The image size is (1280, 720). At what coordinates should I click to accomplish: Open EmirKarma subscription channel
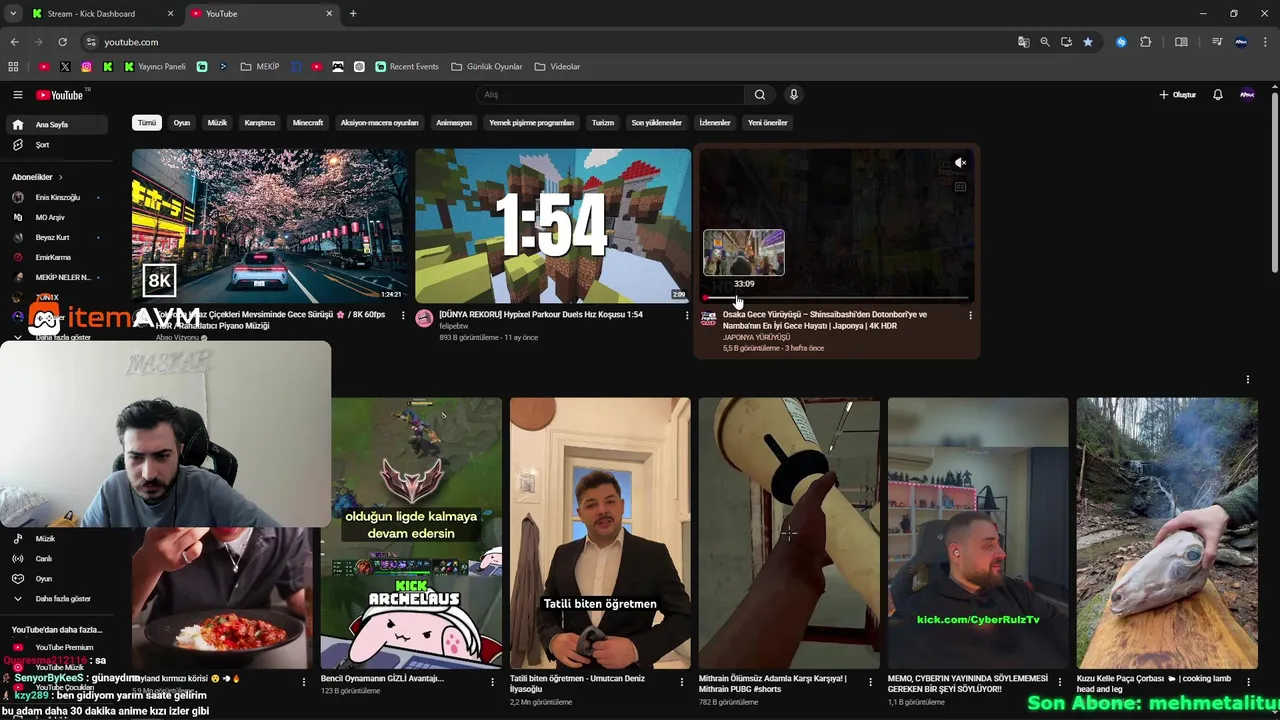pos(57,257)
